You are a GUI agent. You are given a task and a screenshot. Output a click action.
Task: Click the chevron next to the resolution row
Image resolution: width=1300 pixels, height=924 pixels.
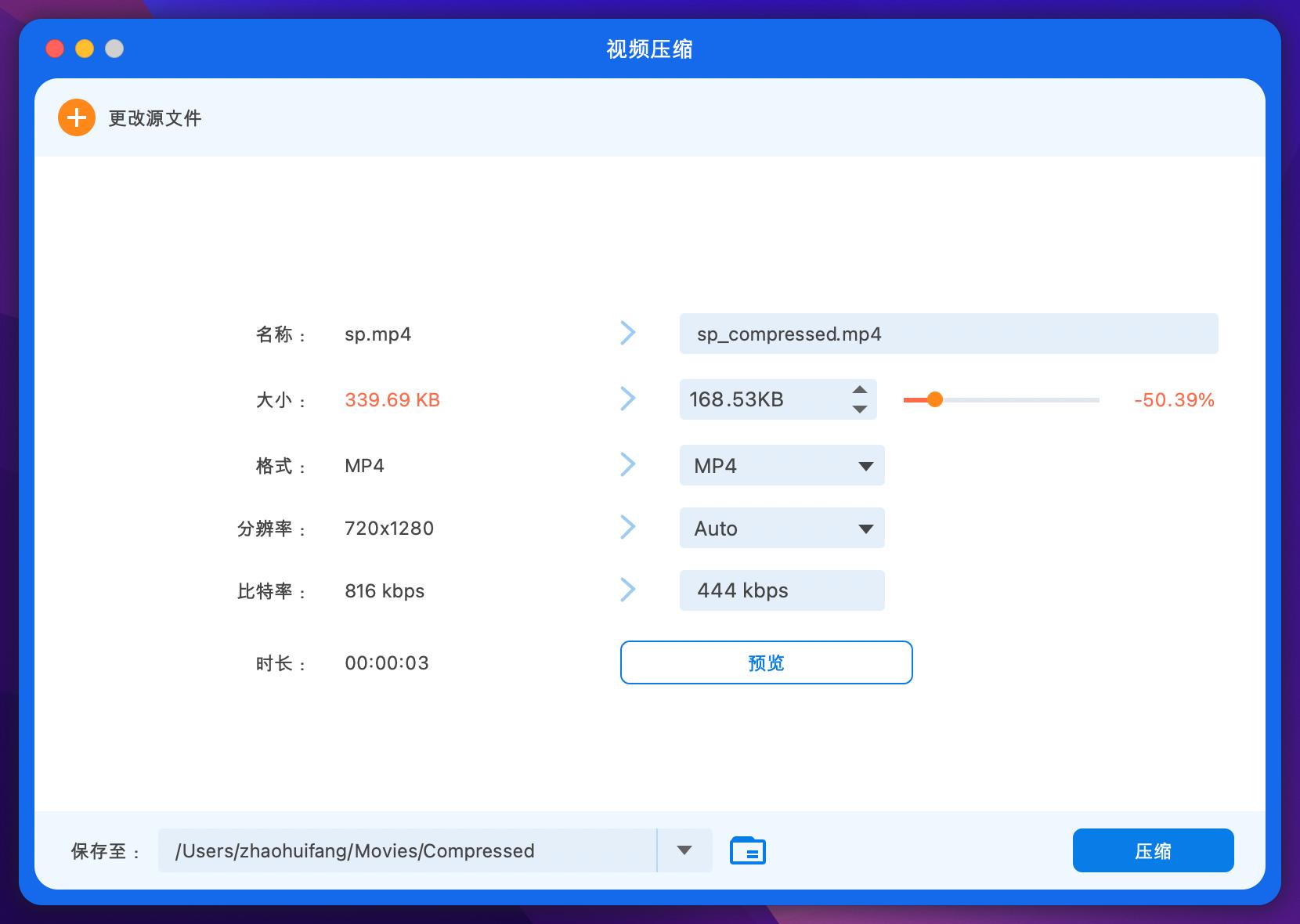[628, 527]
